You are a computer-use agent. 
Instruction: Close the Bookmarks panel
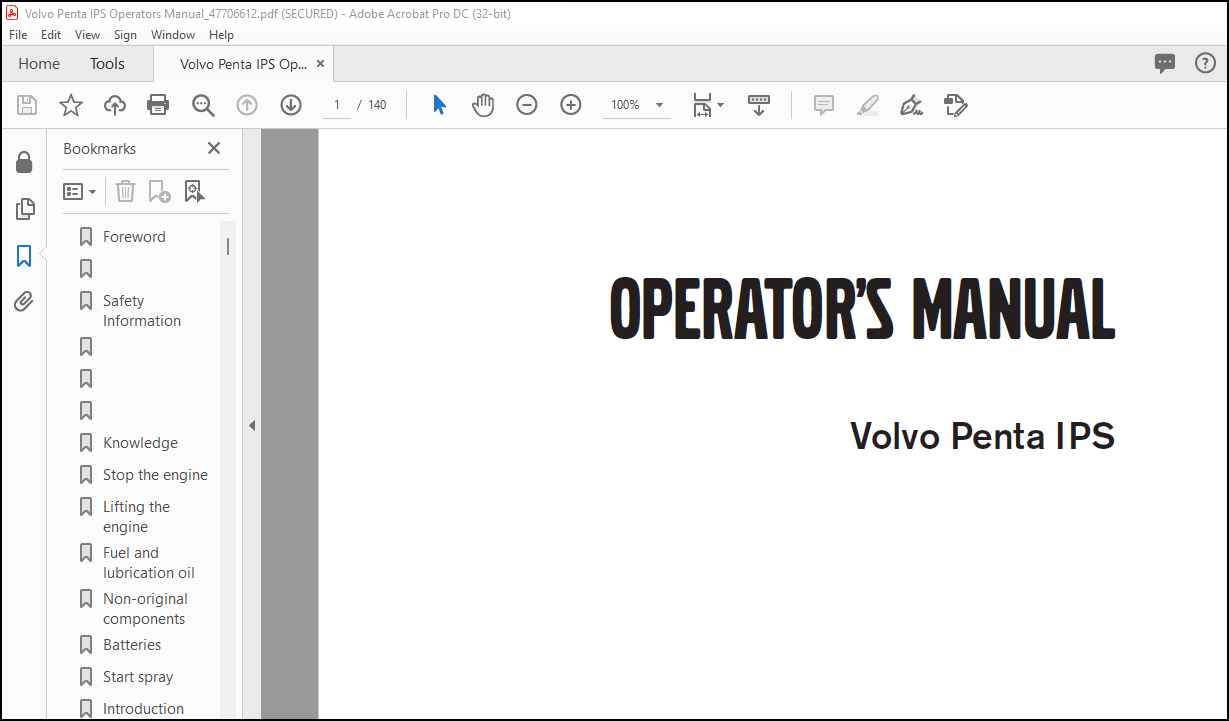[214, 148]
